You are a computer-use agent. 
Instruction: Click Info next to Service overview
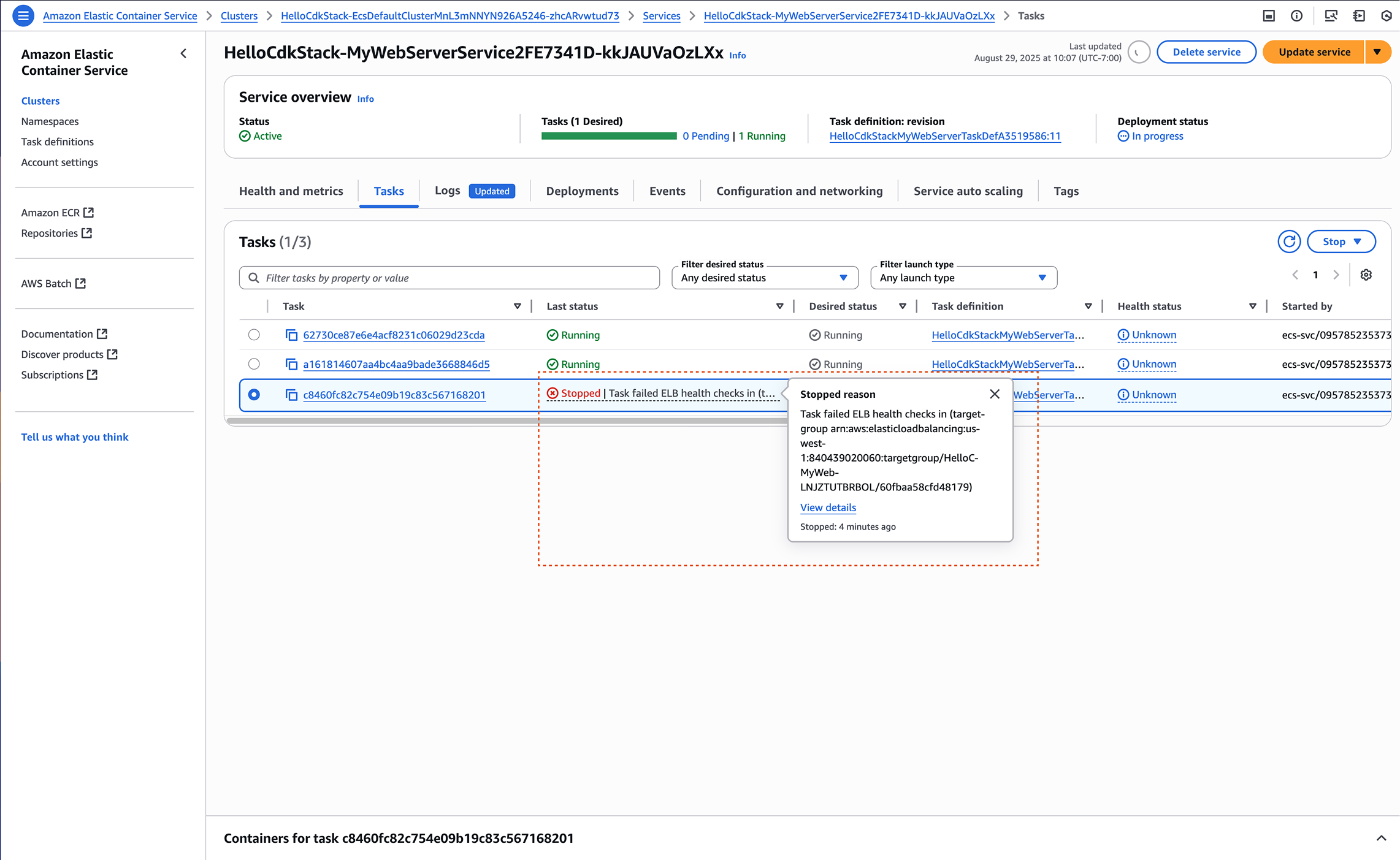(365, 99)
